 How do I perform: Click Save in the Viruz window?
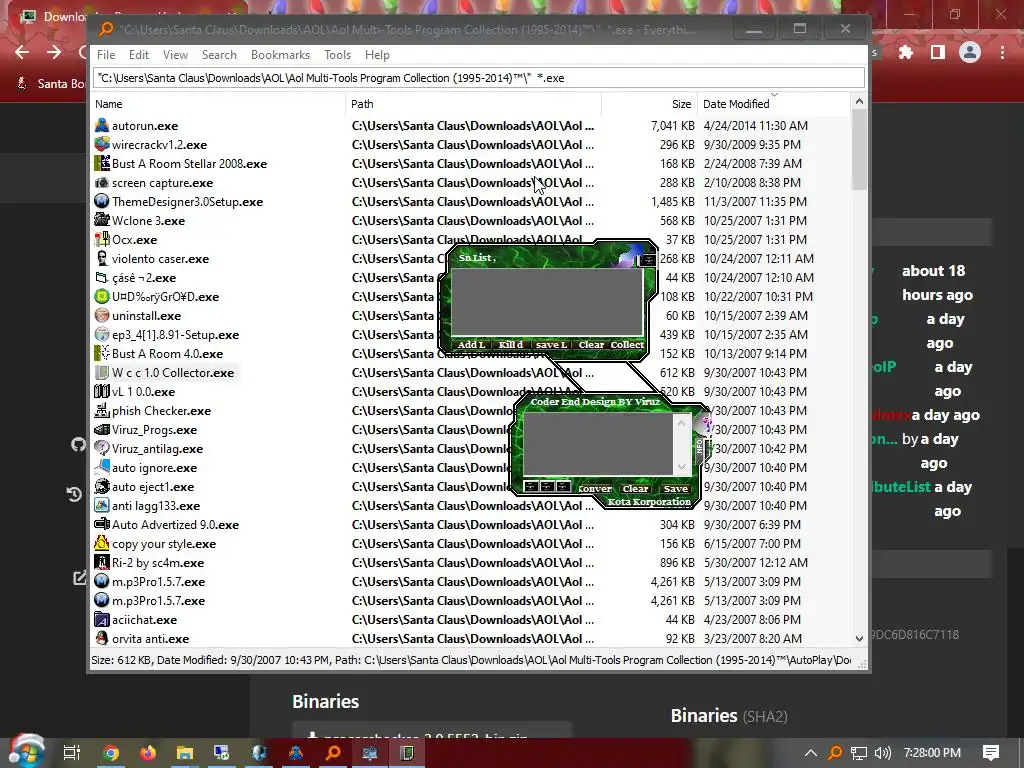click(675, 488)
